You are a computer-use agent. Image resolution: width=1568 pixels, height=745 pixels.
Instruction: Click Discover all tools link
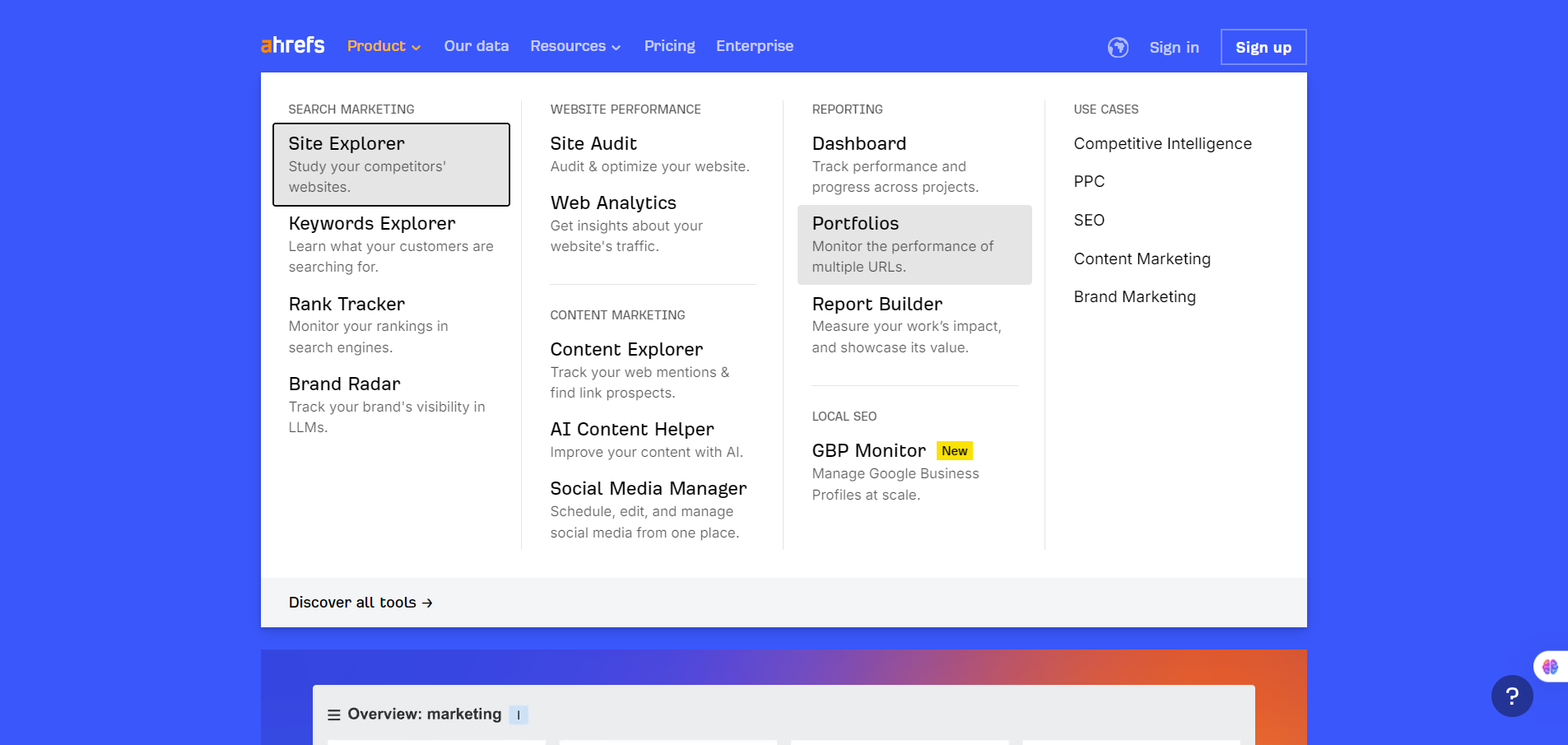(361, 603)
